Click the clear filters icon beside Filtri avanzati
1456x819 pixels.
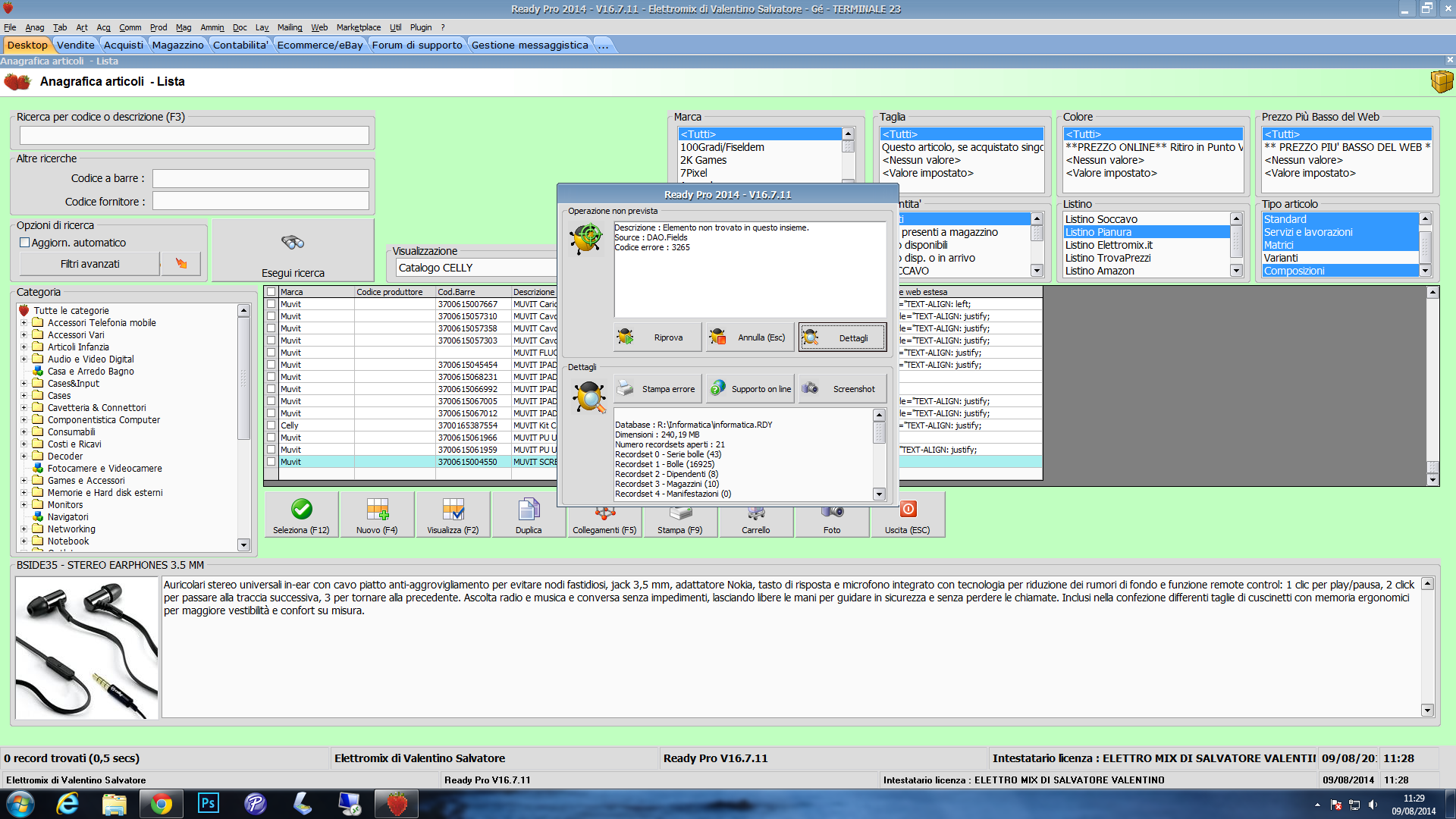pyautogui.click(x=181, y=264)
